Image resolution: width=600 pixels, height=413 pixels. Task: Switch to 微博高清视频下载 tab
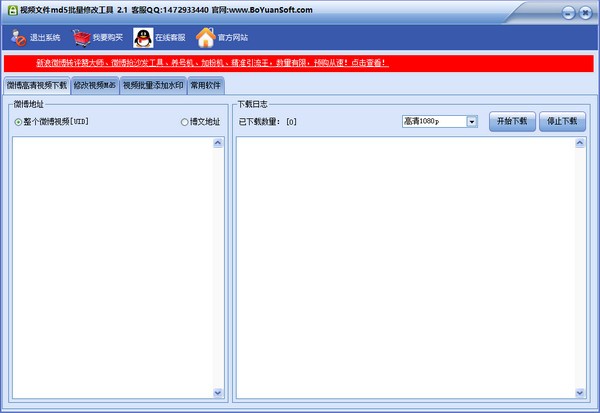tap(36, 86)
